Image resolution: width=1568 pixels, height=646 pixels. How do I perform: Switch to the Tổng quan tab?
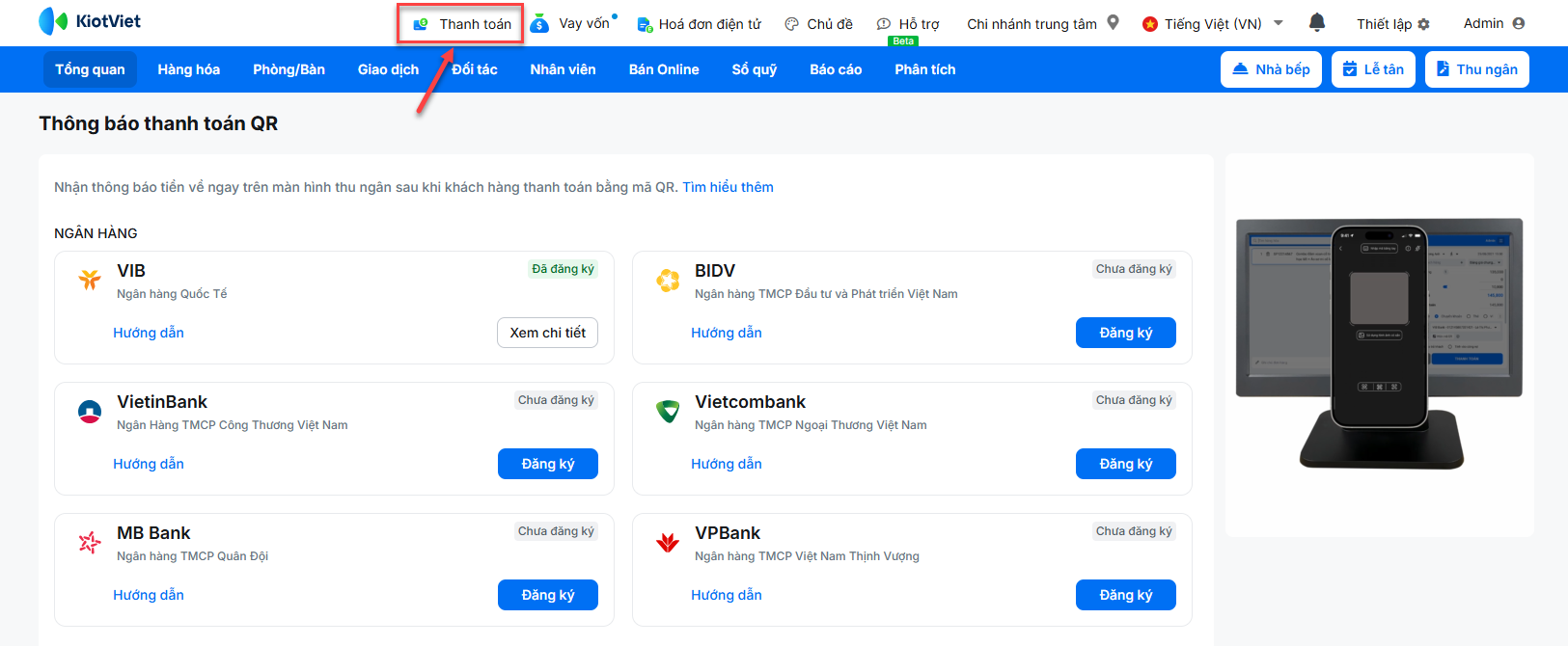click(x=90, y=69)
